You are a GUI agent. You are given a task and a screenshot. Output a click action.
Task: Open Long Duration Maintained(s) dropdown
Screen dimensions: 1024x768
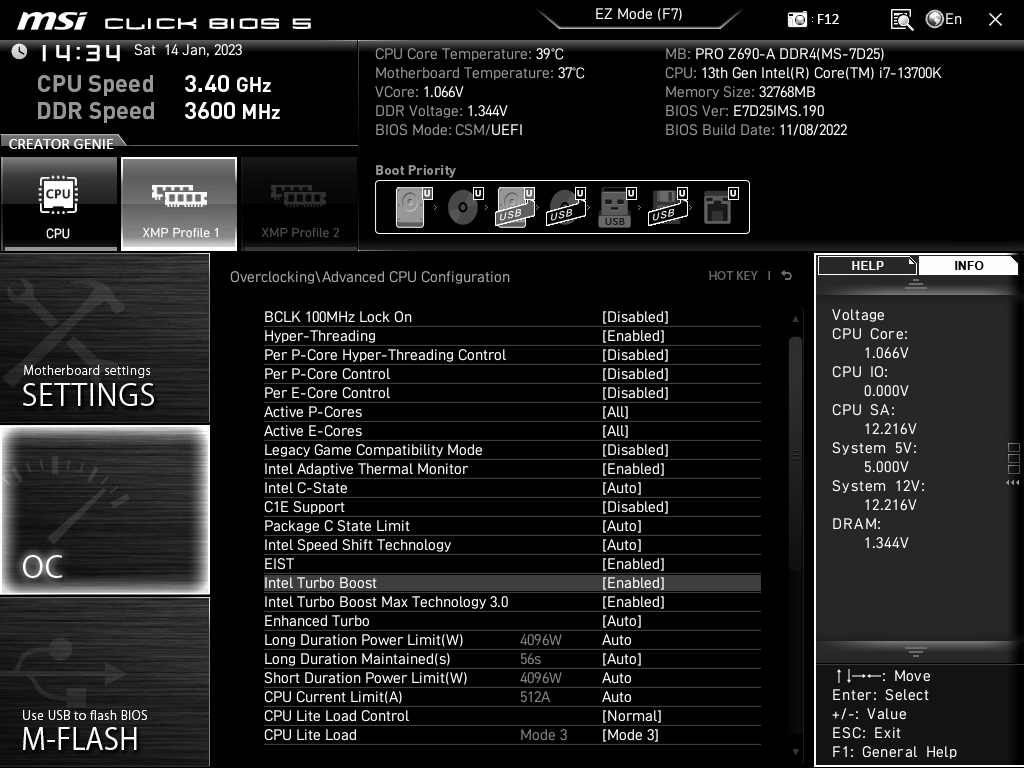(x=622, y=659)
